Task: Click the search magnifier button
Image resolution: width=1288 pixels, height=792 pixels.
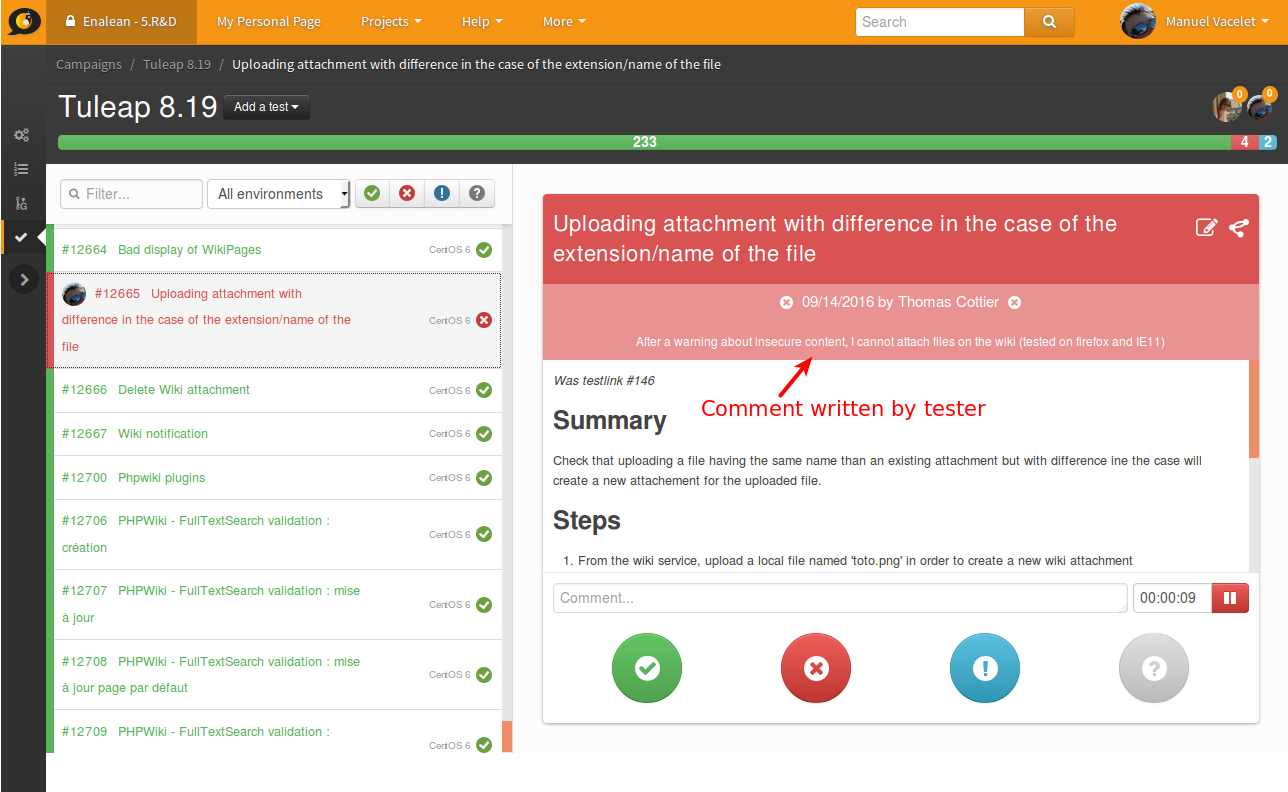Action: [1049, 21]
